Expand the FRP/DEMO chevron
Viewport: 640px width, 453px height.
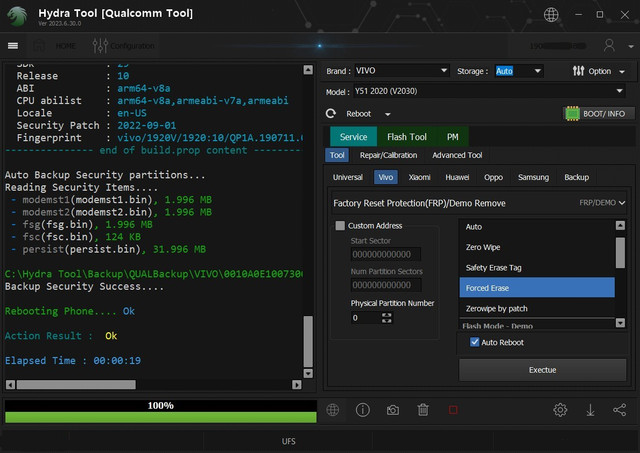click(622, 203)
